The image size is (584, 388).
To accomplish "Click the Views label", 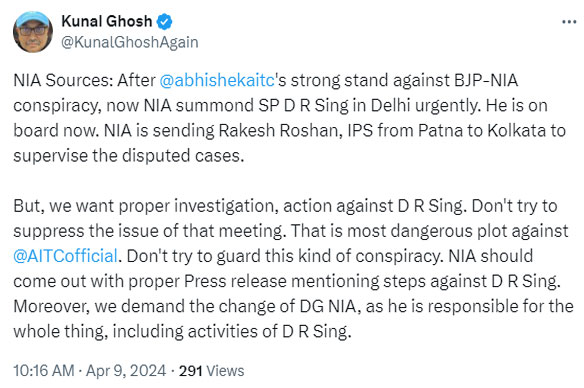I will (225, 371).
